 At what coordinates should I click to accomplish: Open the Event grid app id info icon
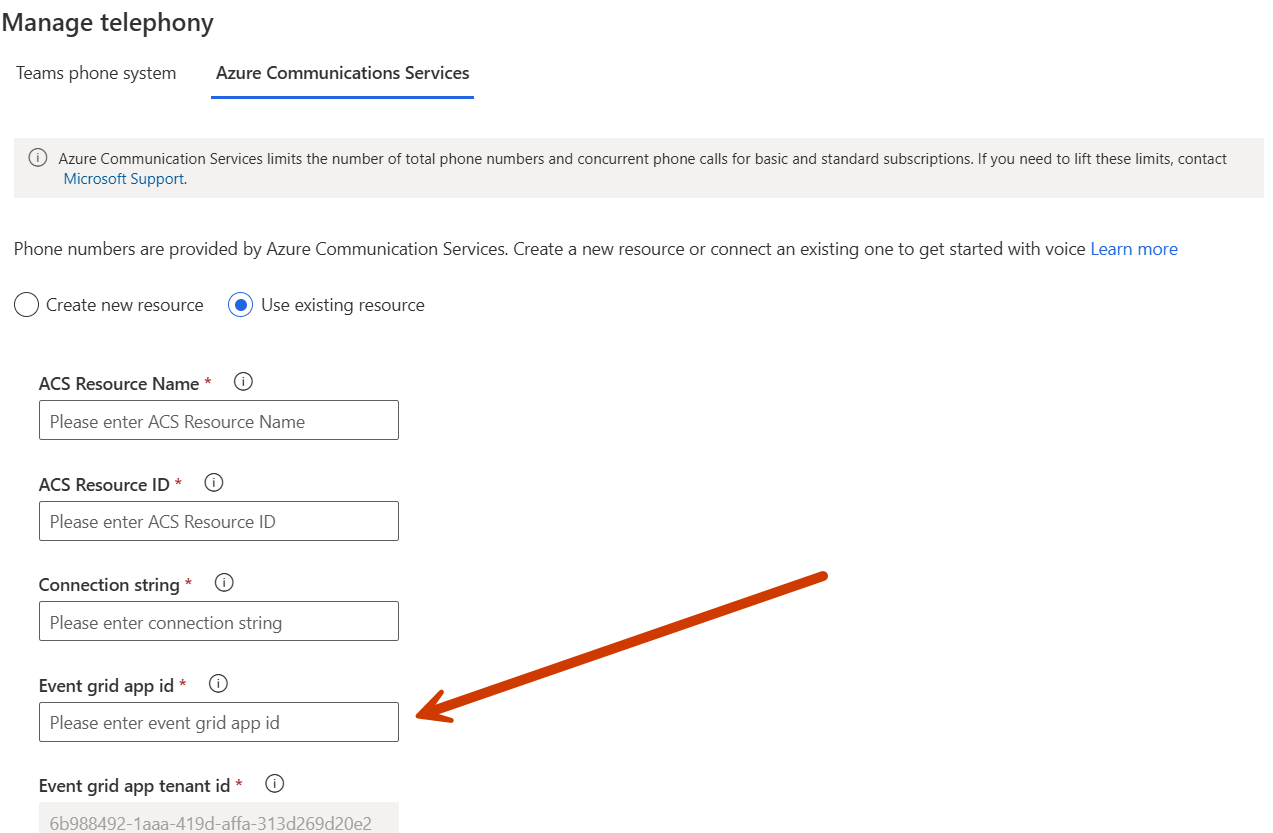tap(218, 684)
